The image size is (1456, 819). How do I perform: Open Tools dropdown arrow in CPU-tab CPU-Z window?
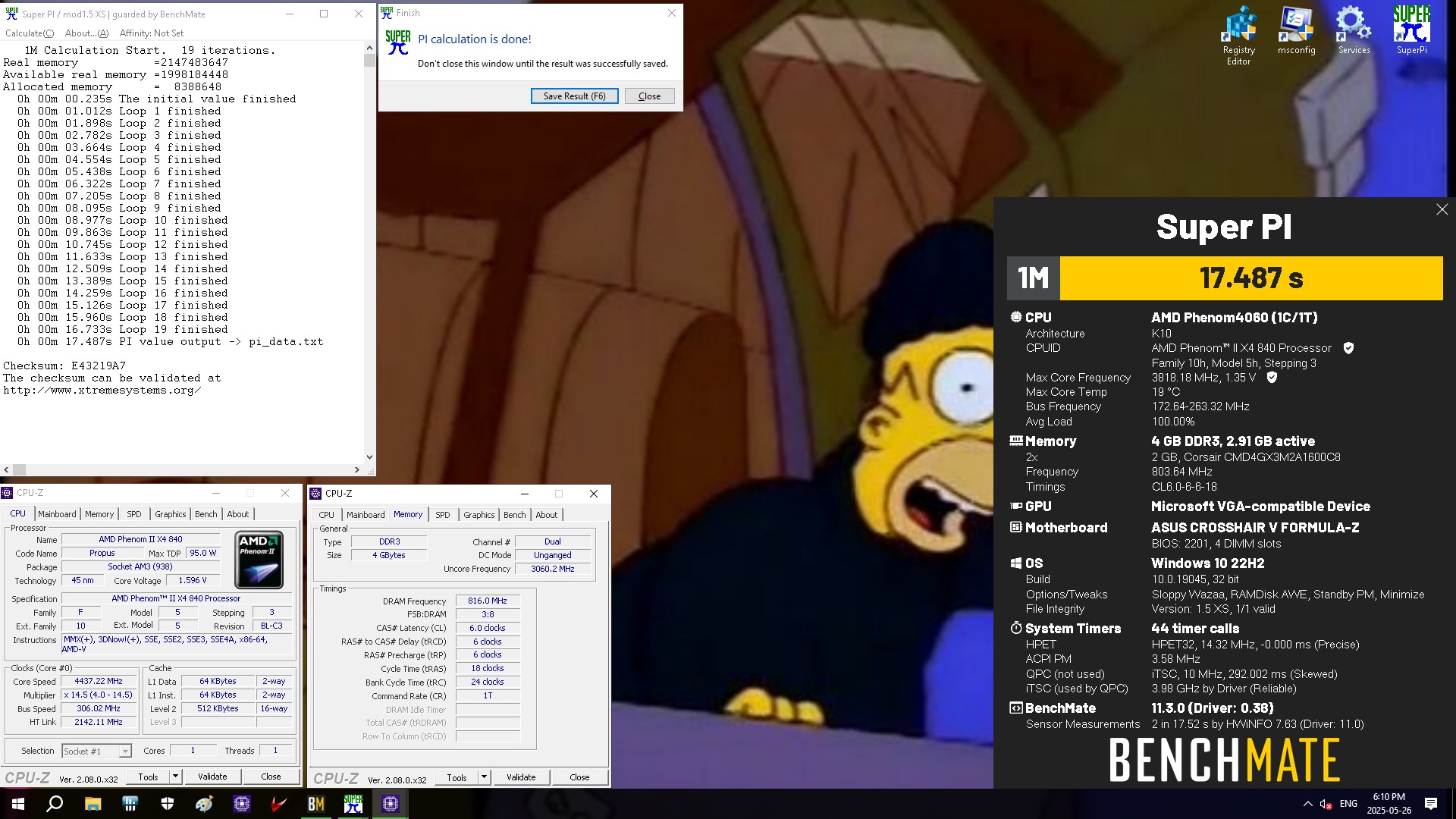click(x=175, y=777)
